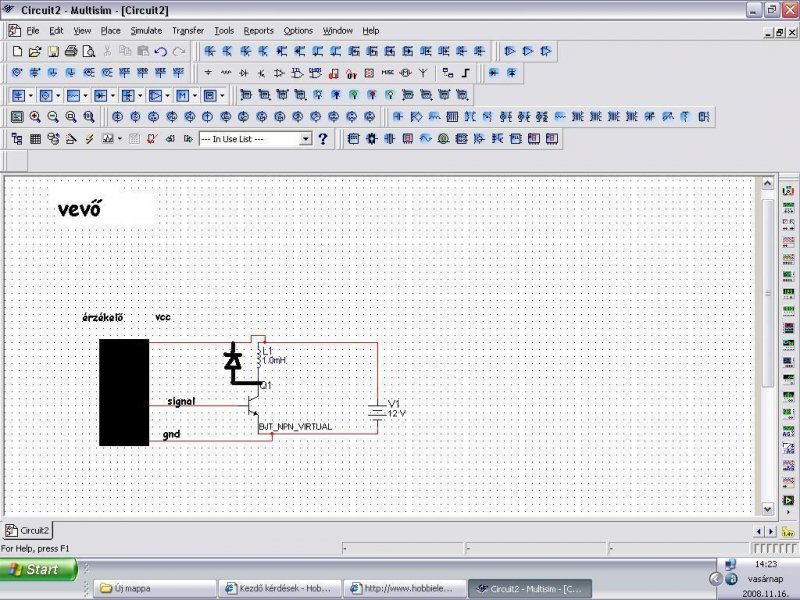Open the Simulate menu

tap(146, 31)
